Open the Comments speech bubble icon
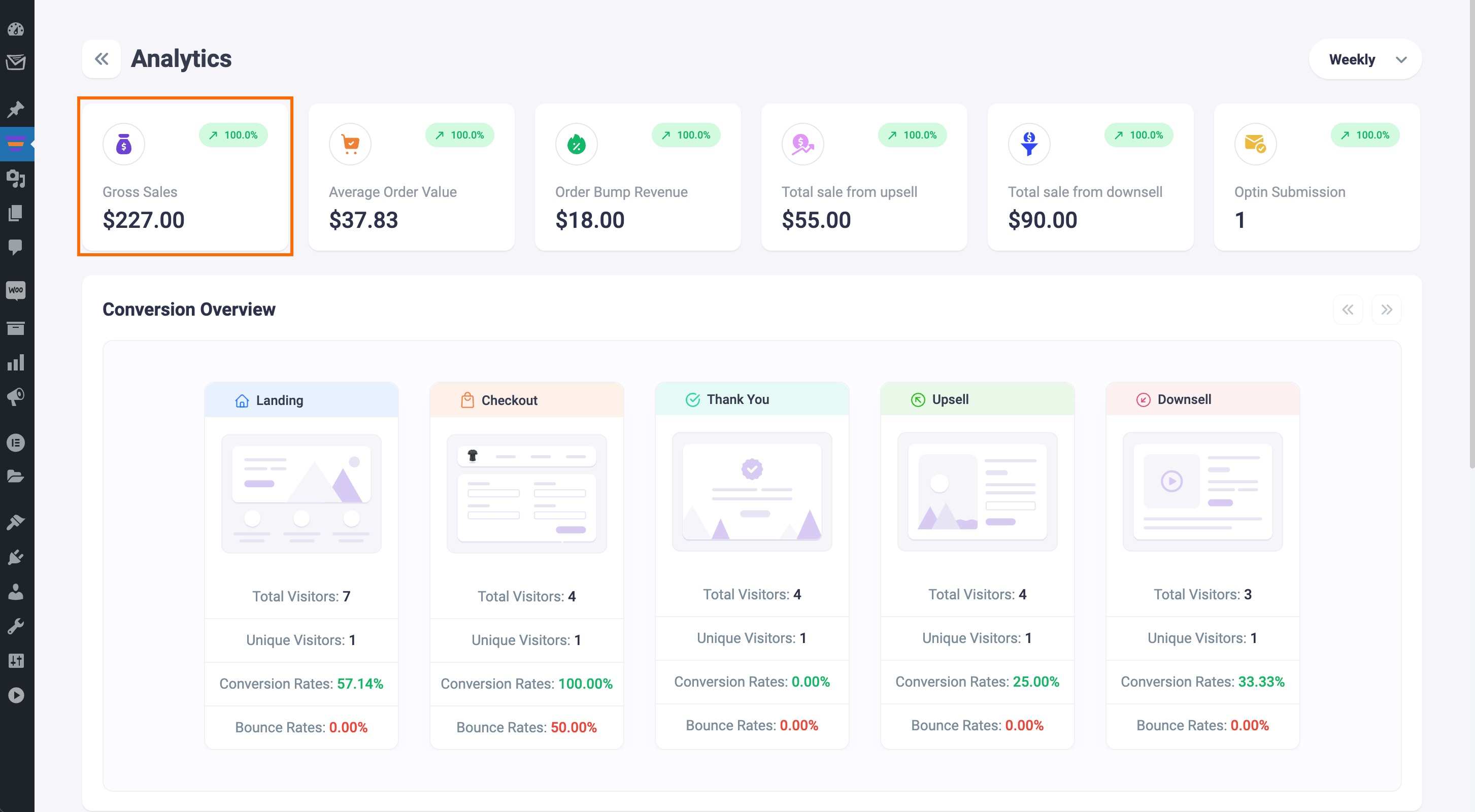The image size is (1475, 812). [16, 247]
